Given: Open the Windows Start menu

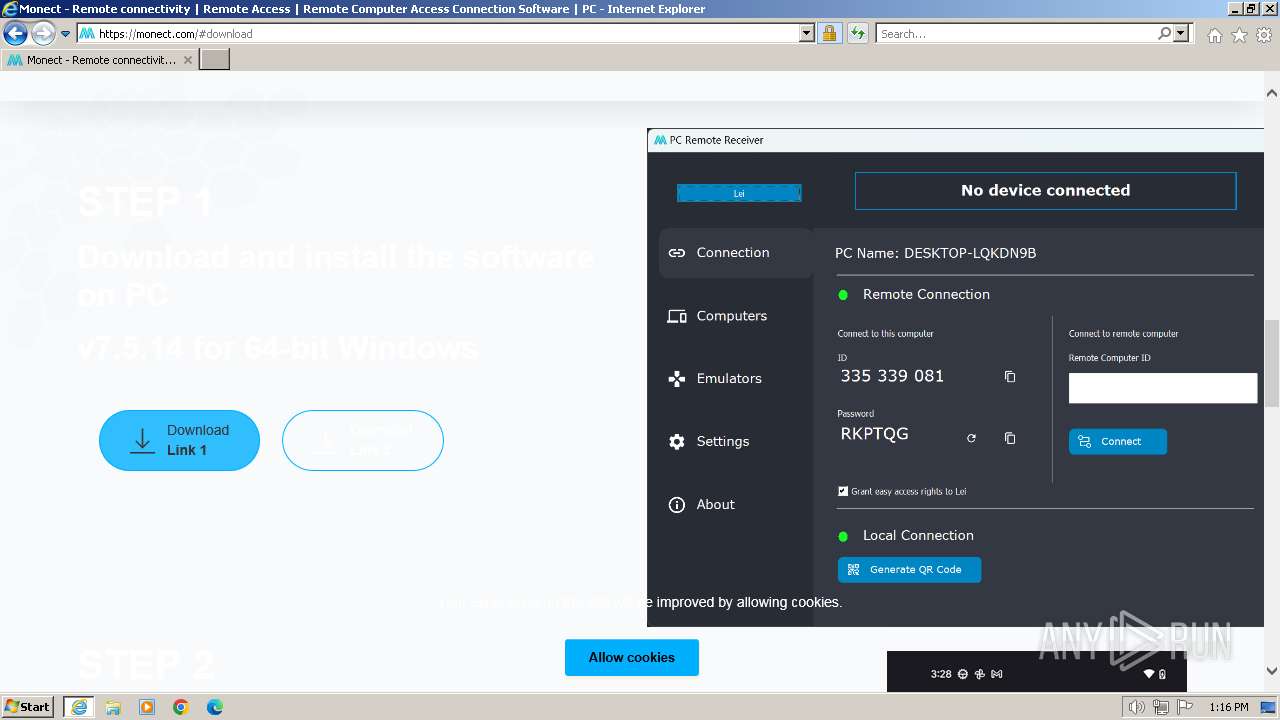Looking at the screenshot, I should 28,706.
